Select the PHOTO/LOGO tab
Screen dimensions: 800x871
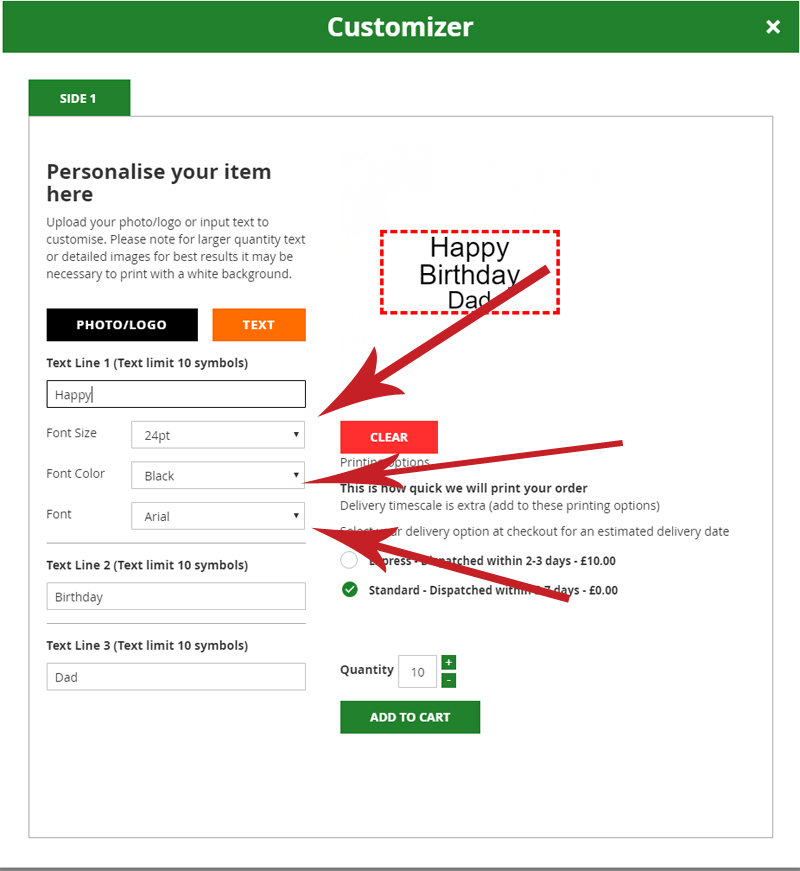pyautogui.click(x=122, y=325)
